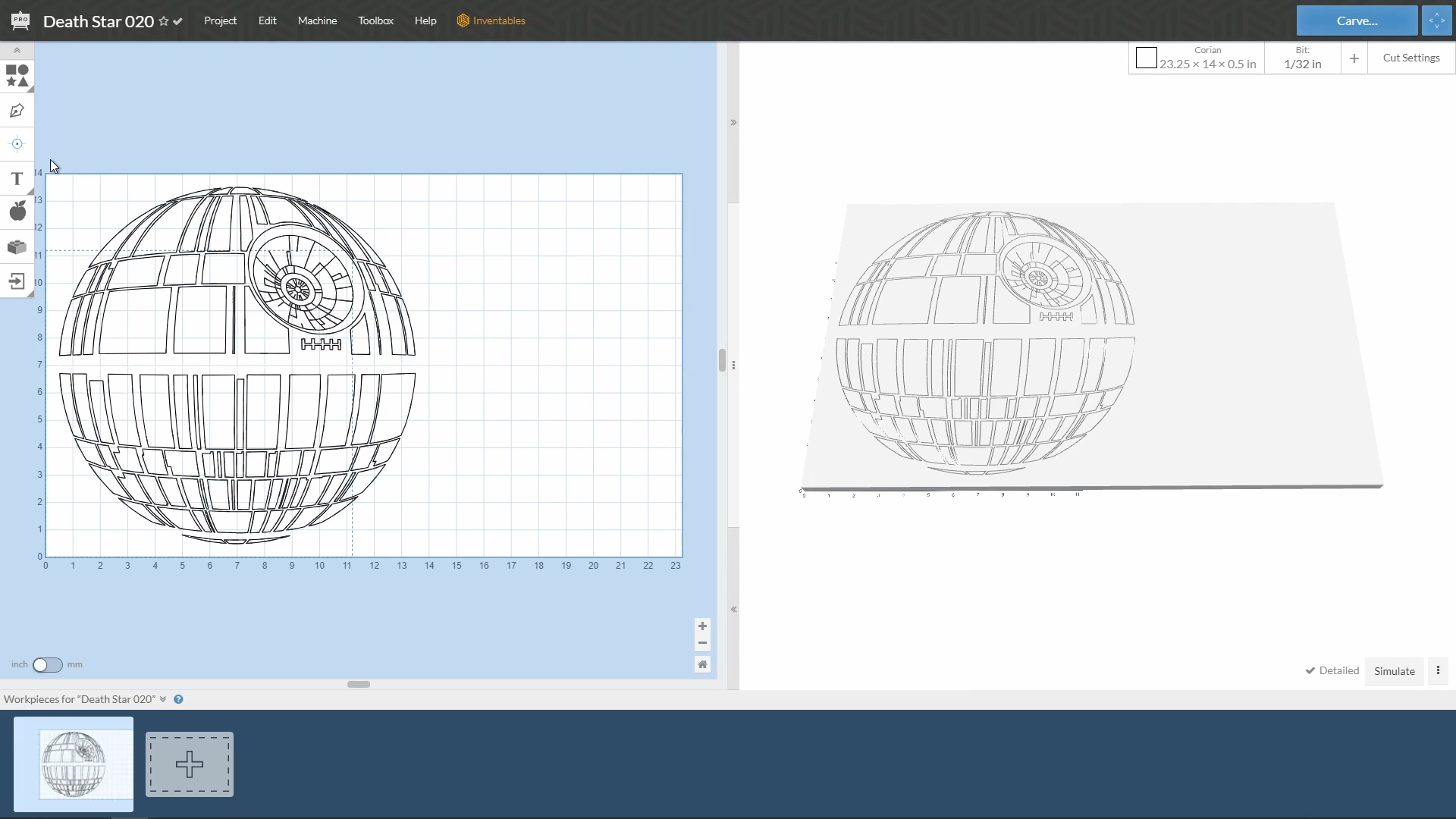The image size is (1456, 819).
Task: Open Cut Settings
Action: pos(1410,57)
